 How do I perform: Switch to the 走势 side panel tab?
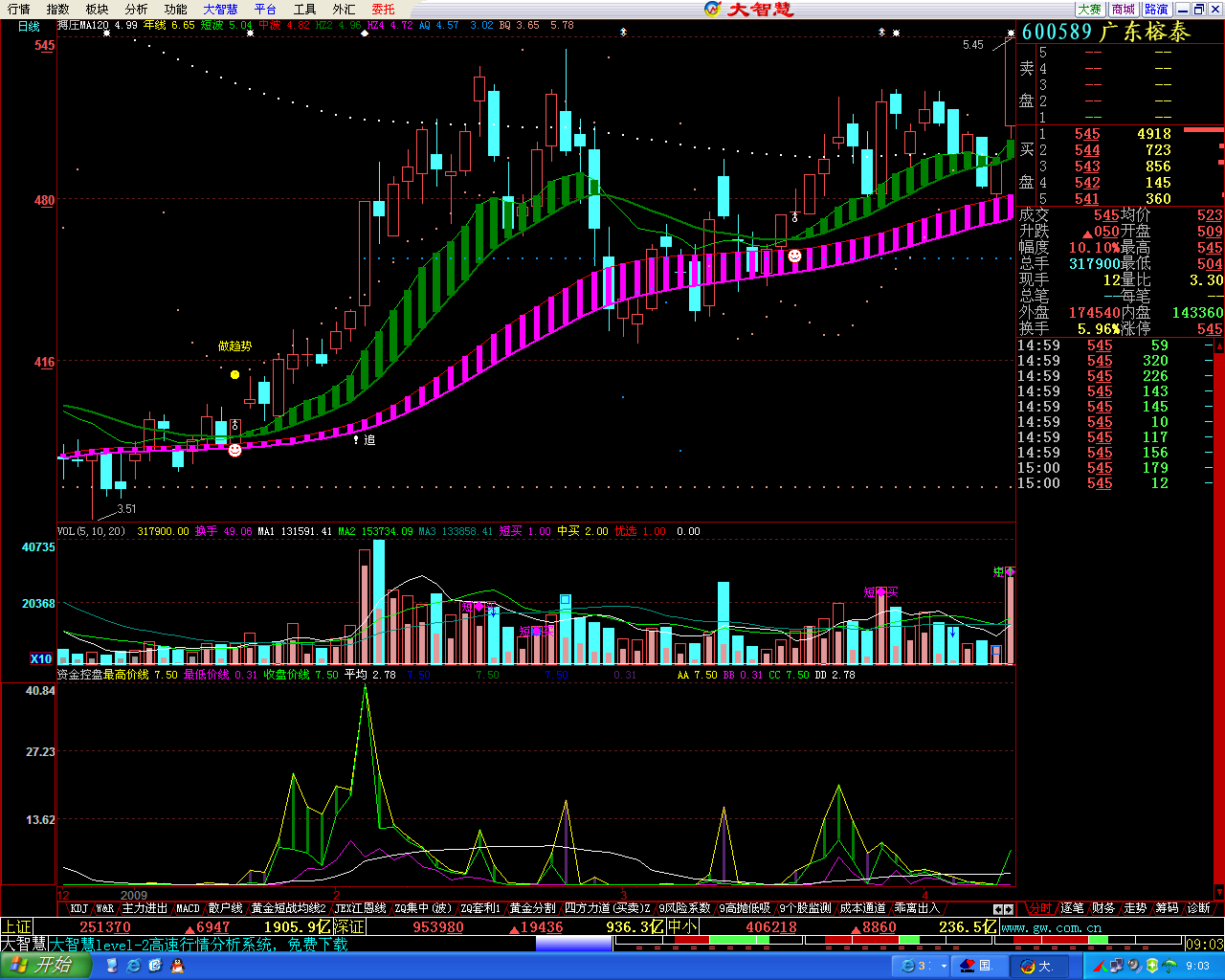[1135, 908]
